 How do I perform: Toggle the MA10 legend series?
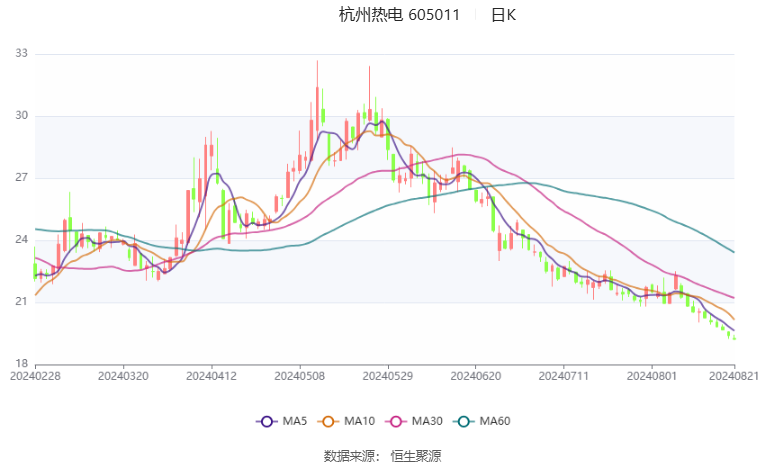click(346, 422)
